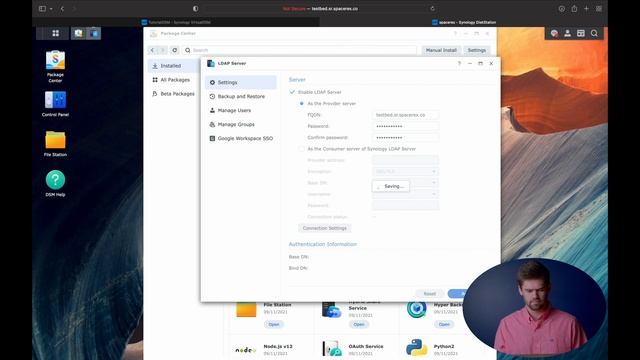Select Beta Packages in Package Center

pos(173,94)
